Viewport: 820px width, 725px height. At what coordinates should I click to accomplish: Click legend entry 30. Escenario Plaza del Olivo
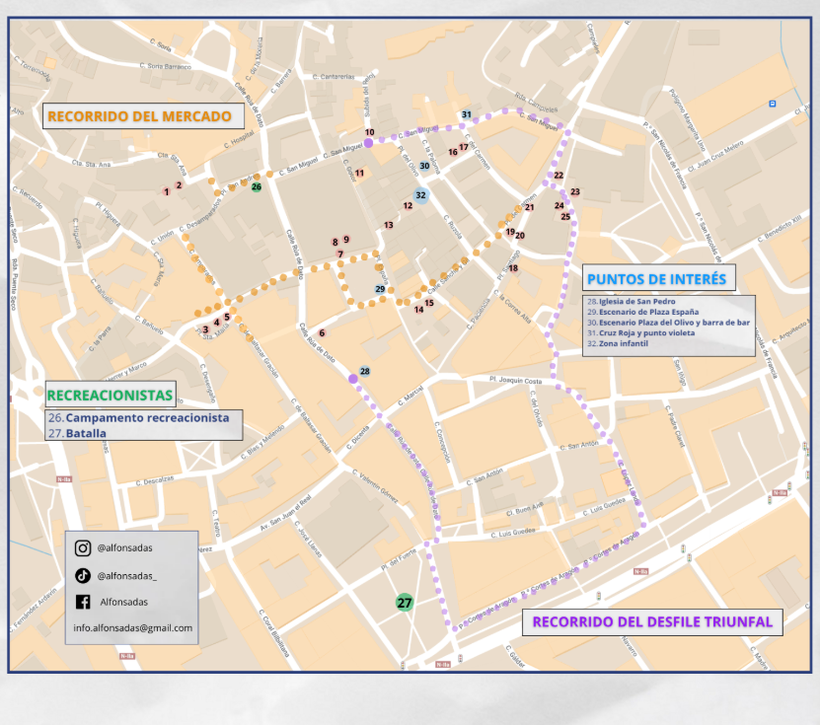[668, 322]
